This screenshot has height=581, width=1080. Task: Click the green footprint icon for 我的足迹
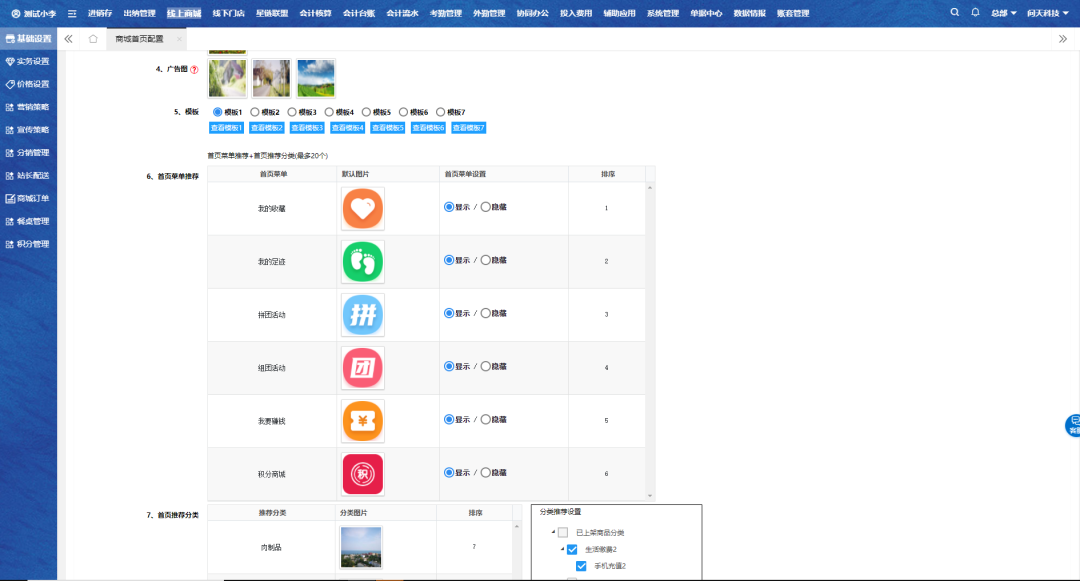363,261
